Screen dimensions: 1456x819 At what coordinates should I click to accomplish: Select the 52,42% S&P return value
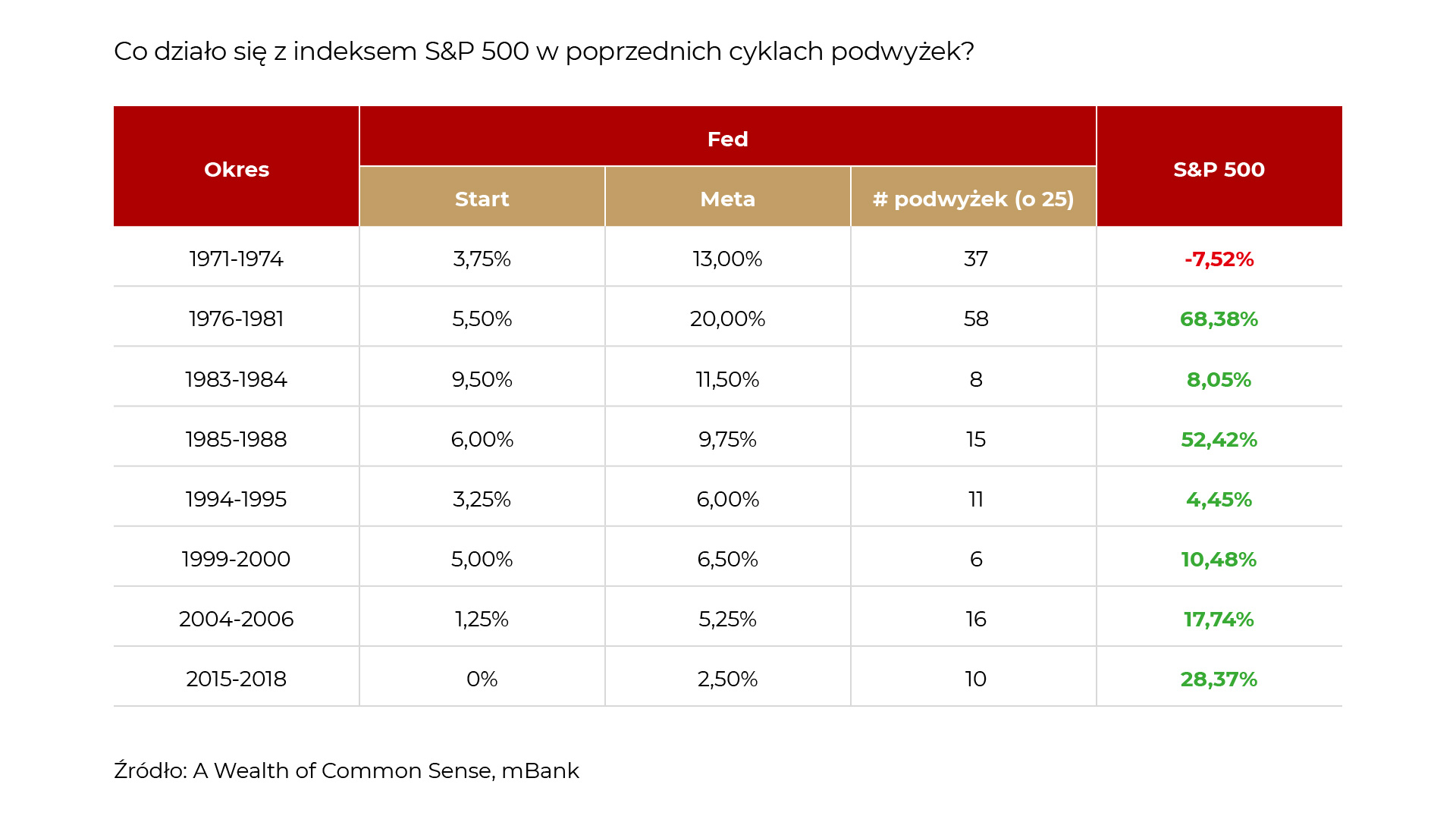click(1219, 439)
